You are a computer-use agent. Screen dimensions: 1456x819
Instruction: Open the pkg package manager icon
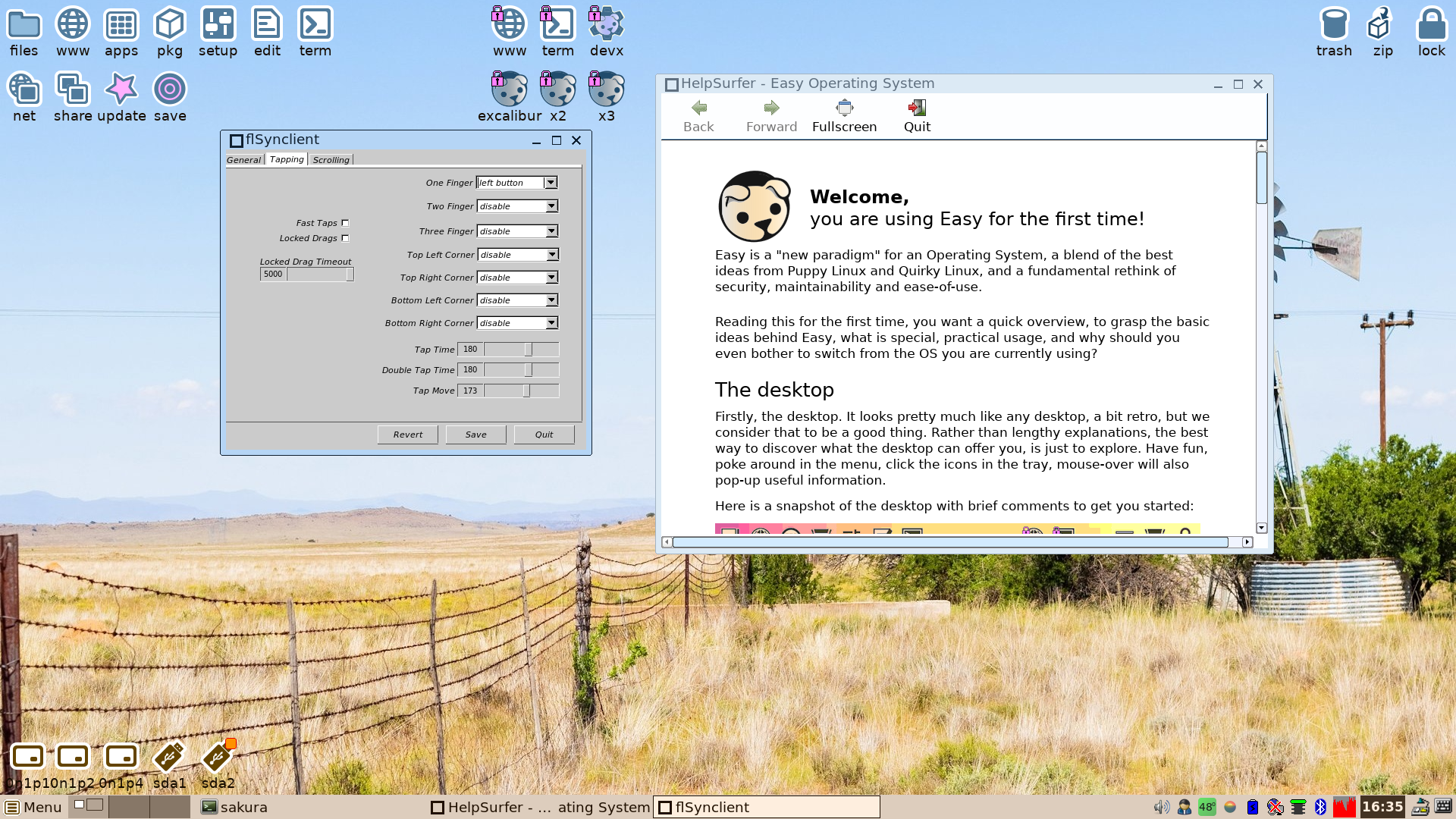click(170, 32)
